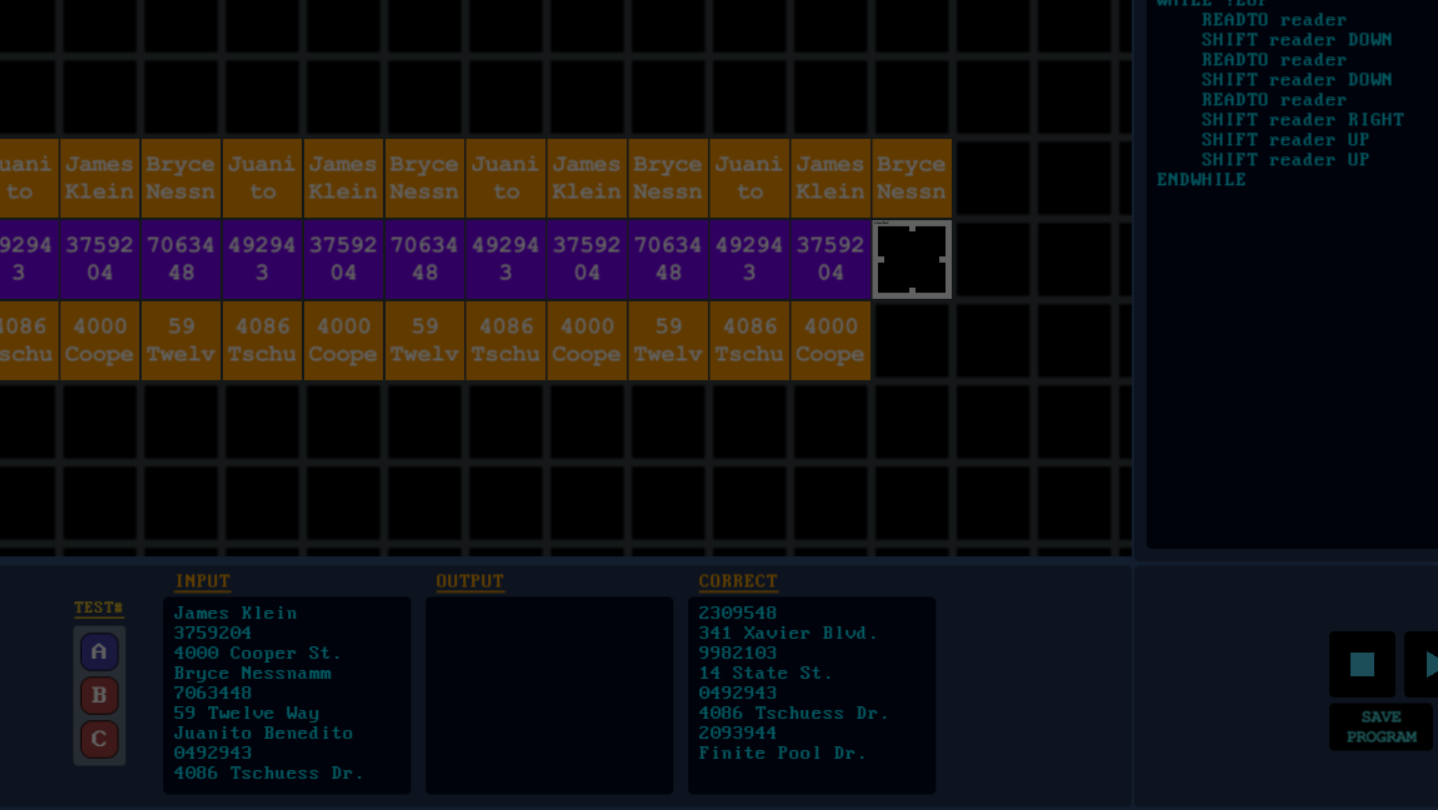Click the purple cell left of the reader

830,260
